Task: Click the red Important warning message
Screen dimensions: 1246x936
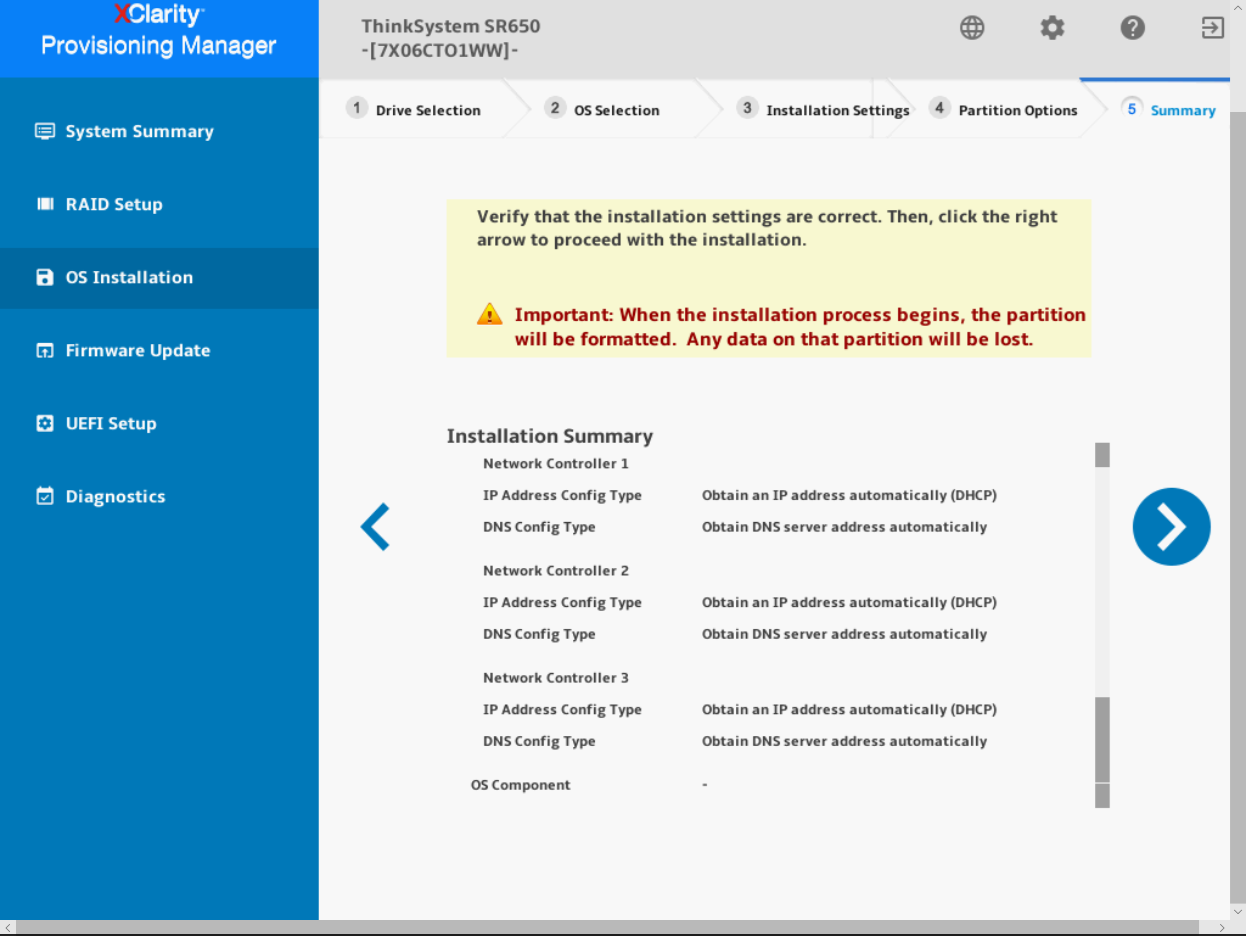Action: point(800,327)
